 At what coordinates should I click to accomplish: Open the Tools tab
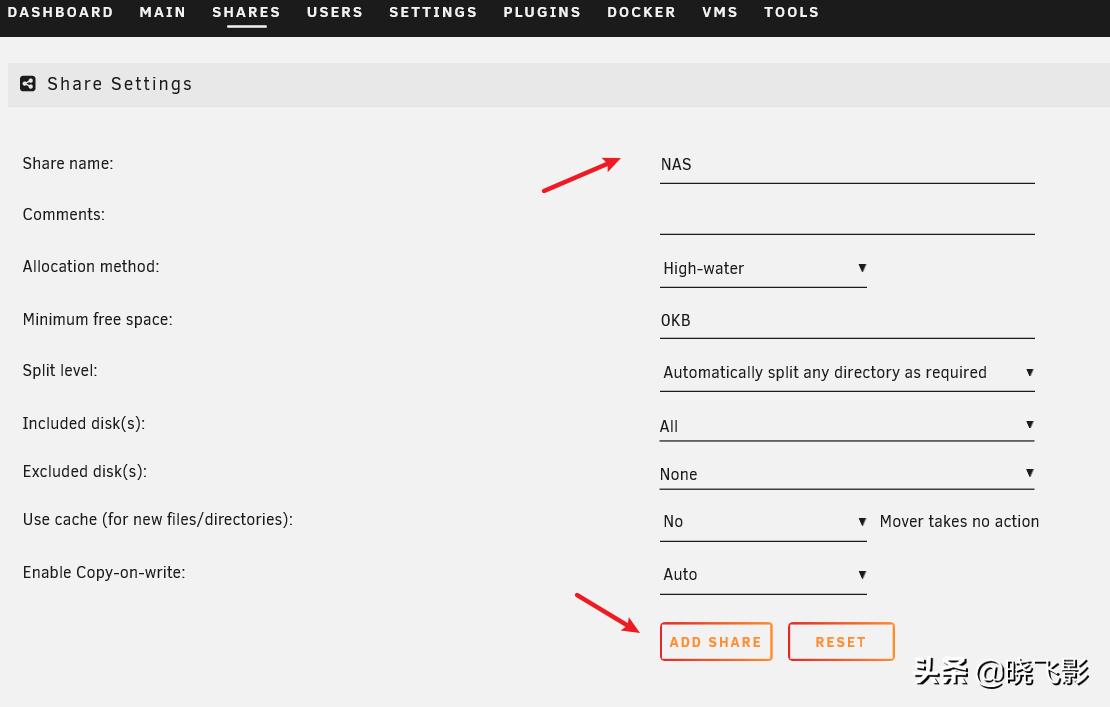(x=791, y=13)
